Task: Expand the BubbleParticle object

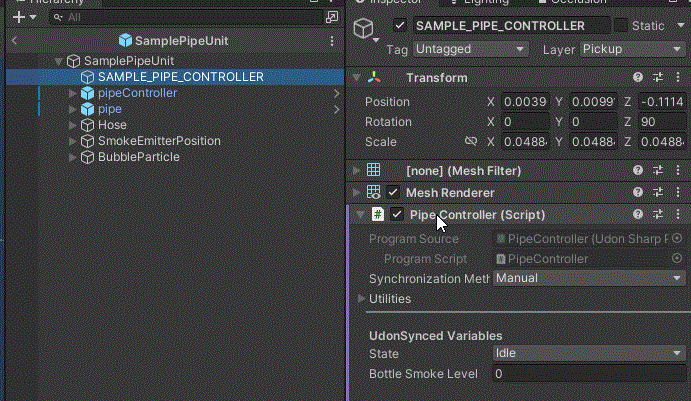Action: pos(72,157)
